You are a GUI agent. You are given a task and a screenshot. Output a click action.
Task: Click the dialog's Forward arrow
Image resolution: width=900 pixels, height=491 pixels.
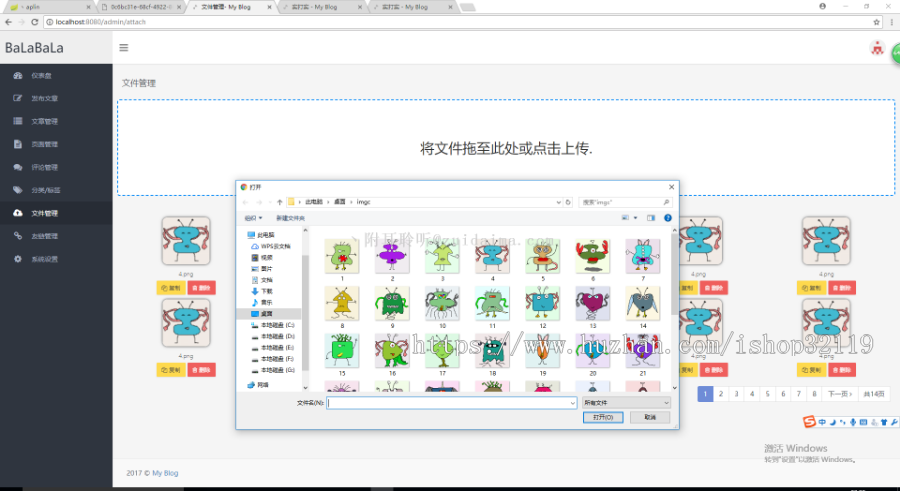[x=259, y=202]
